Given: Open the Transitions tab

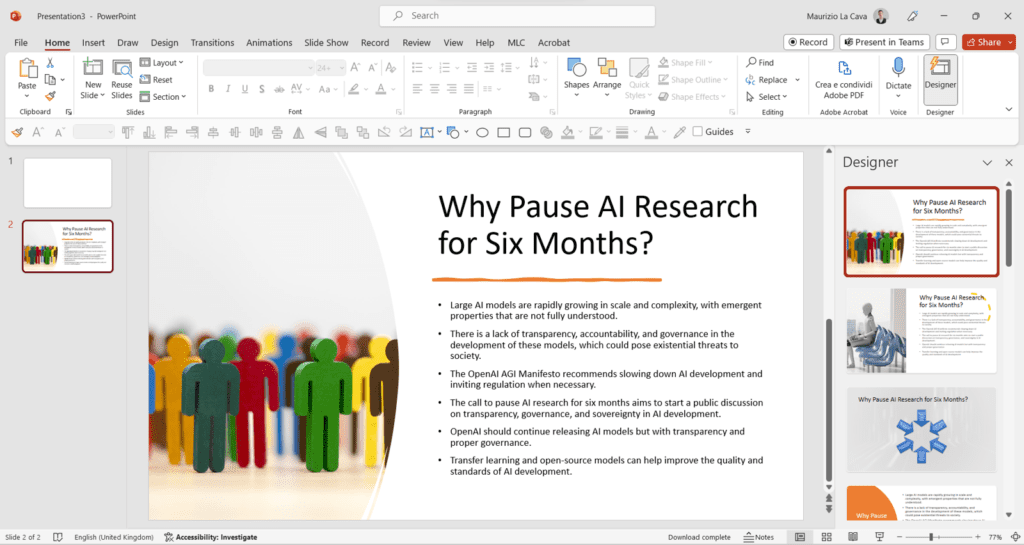Looking at the screenshot, I should [212, 42].
